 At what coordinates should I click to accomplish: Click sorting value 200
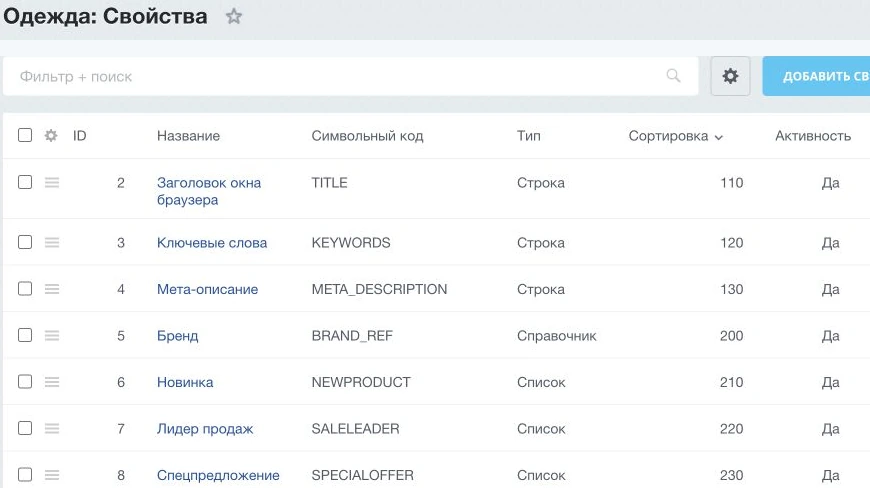click(x=731, y=336)
